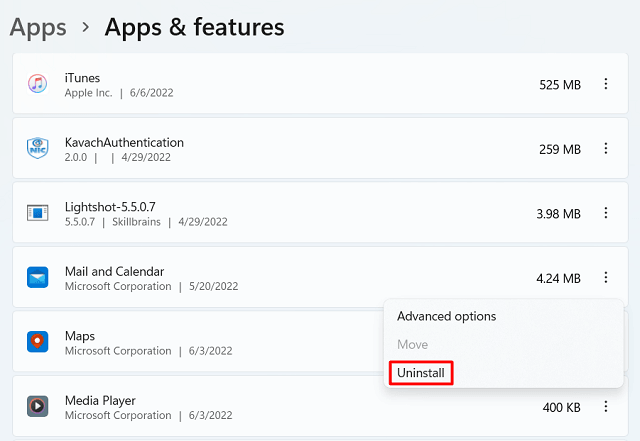This screenshot has height=441, width=640.
Task: Click the Lightshot app icon
Action: pyautogui.click(x=38, y=213)
